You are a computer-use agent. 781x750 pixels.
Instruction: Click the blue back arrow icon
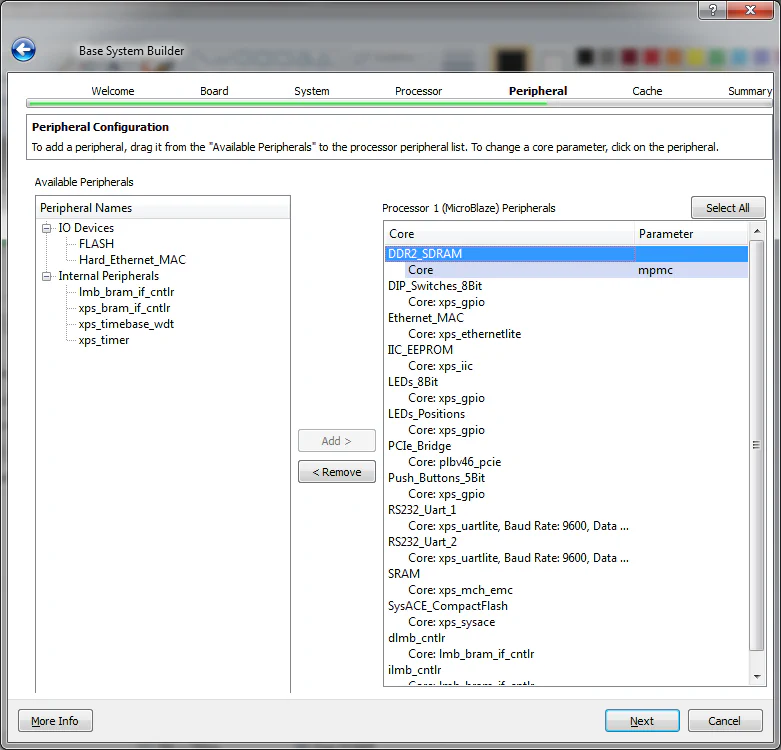(23, 50)
